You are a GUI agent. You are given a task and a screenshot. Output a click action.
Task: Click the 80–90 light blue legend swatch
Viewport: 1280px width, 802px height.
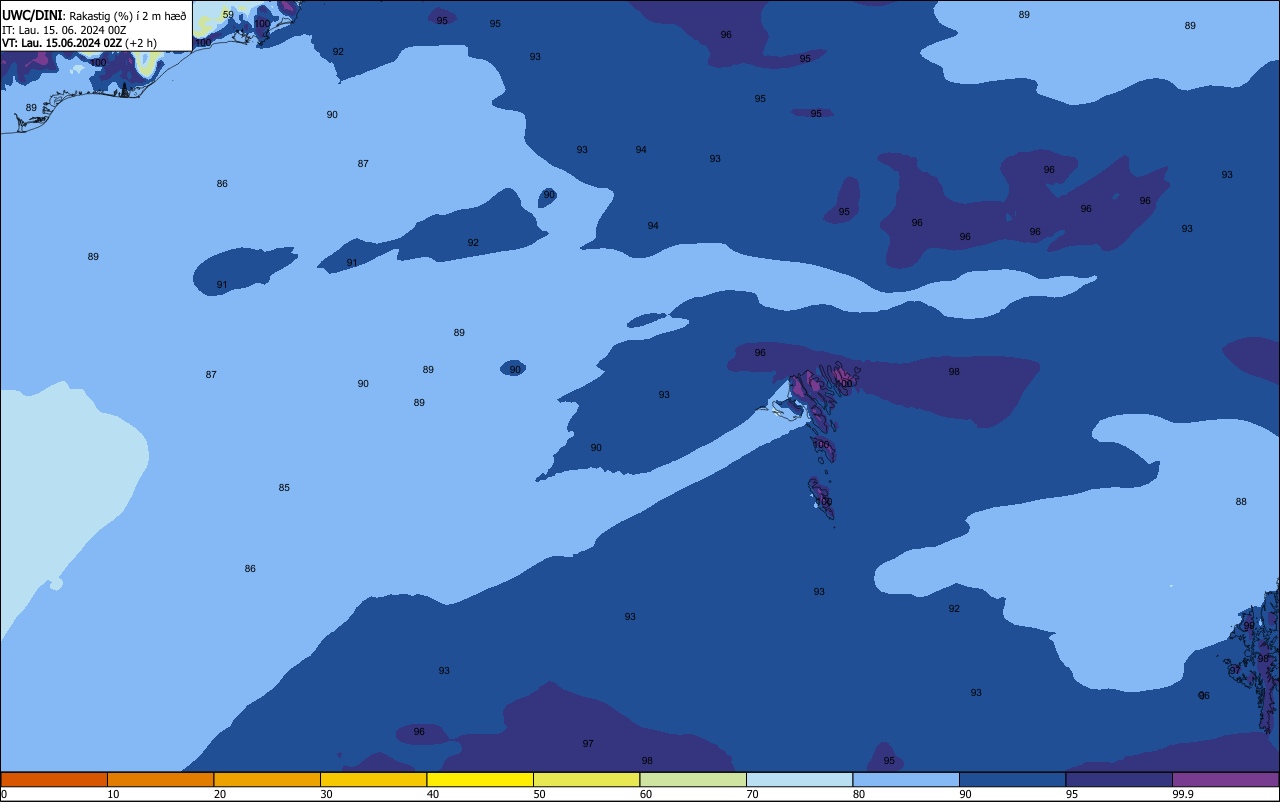pyautogui.click(x=906, y=779)
